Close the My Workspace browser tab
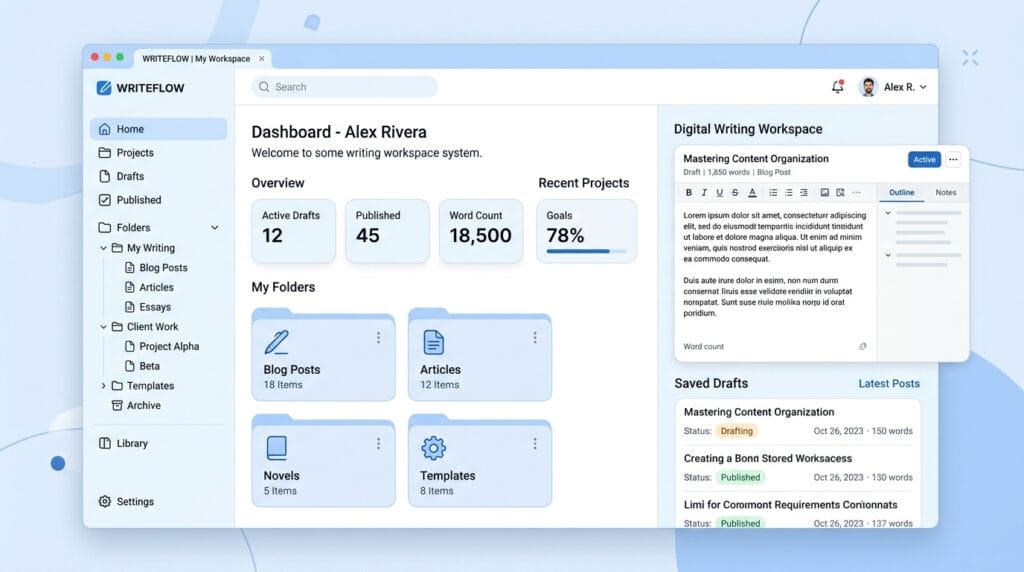 click(262, 59)
